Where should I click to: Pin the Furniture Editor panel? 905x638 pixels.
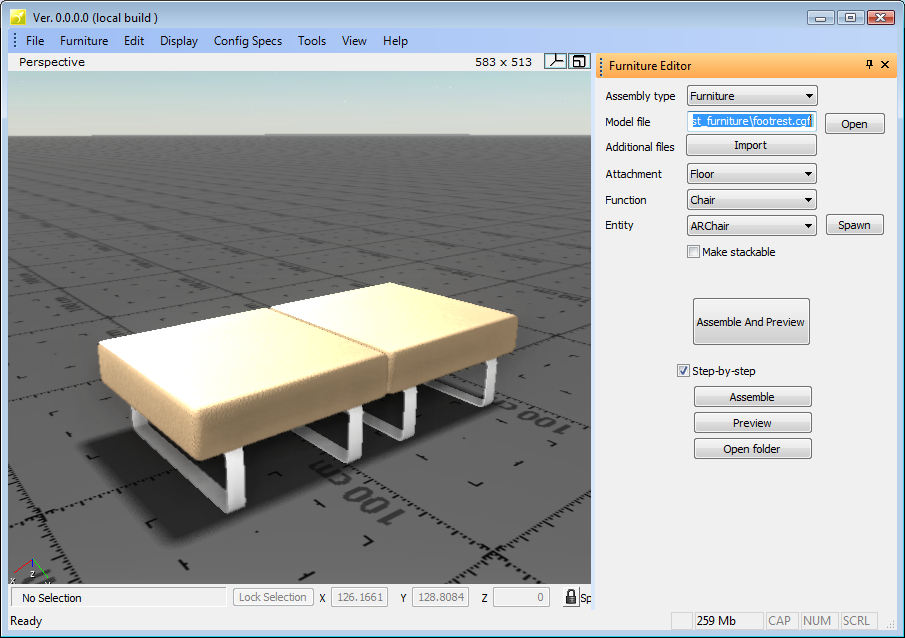[x=869, y=65]
